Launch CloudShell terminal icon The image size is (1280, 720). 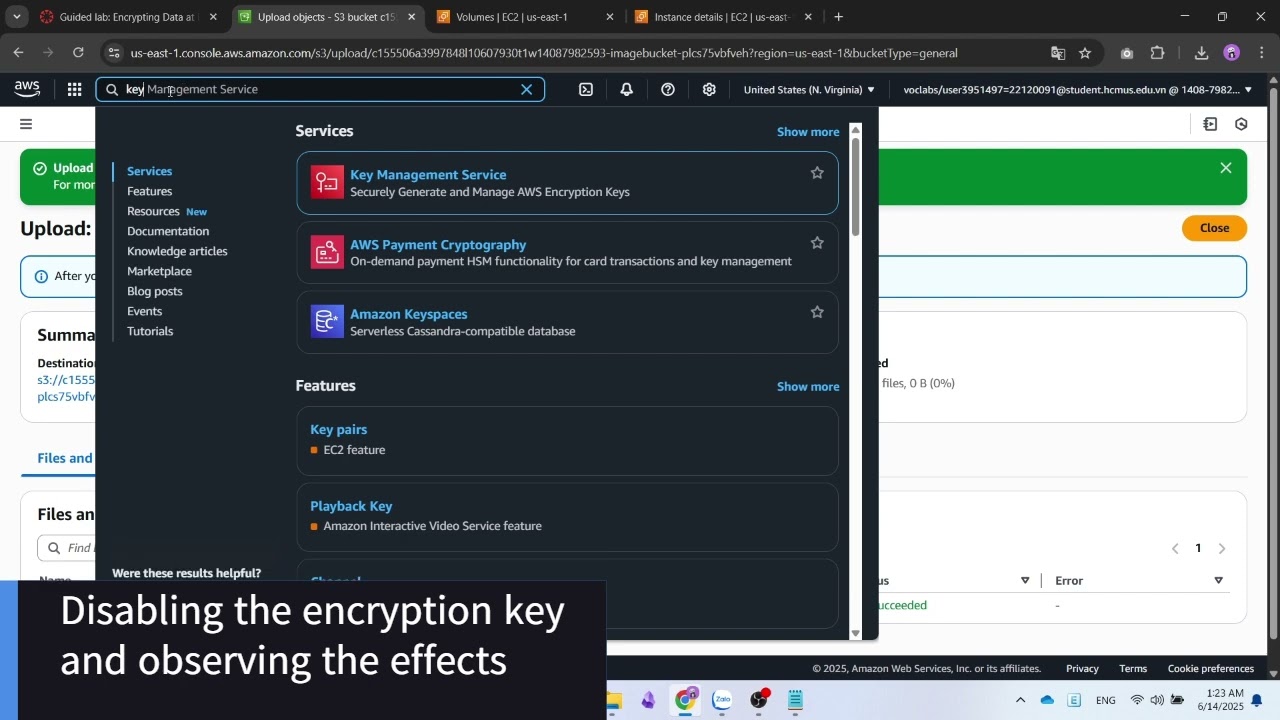coord(586,89)
